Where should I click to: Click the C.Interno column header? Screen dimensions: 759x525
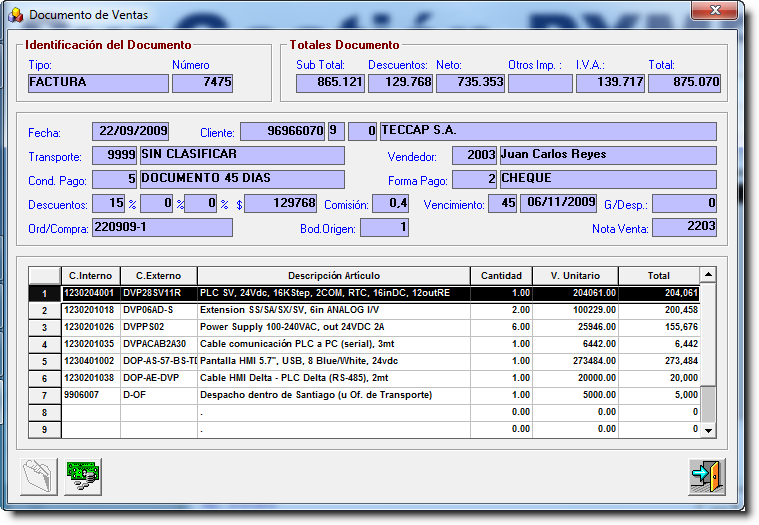pyautogui.click(x=91, y=276)
